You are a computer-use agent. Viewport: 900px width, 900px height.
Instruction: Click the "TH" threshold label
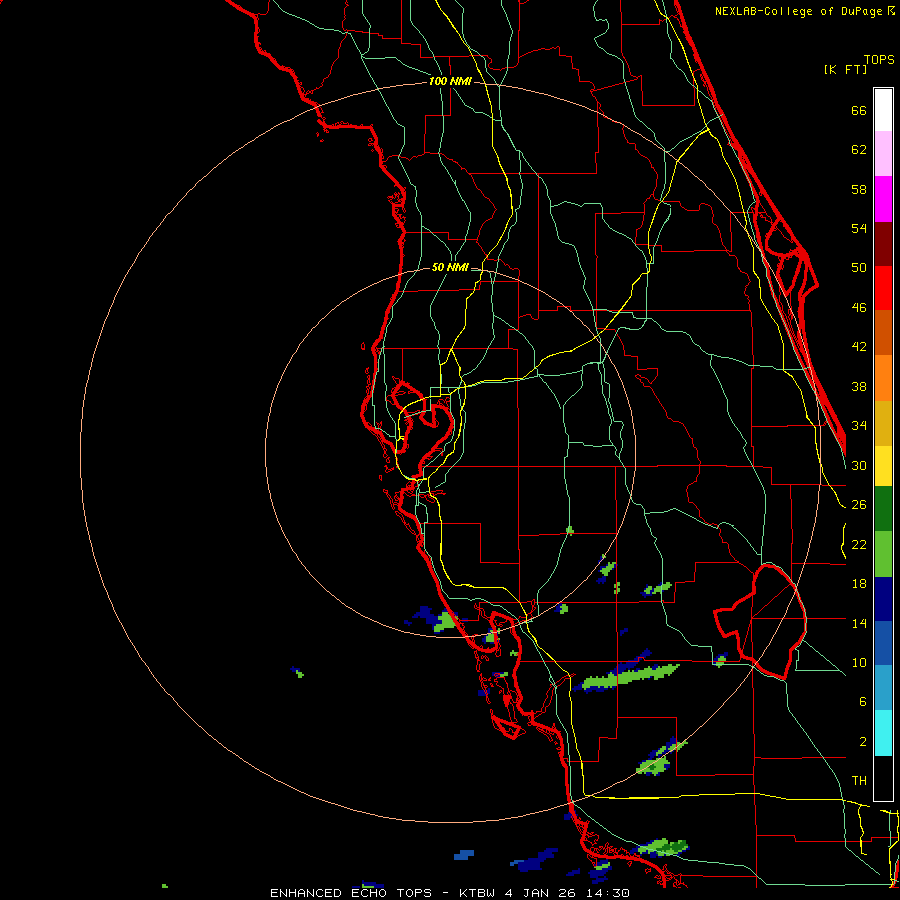click(859, 781)
